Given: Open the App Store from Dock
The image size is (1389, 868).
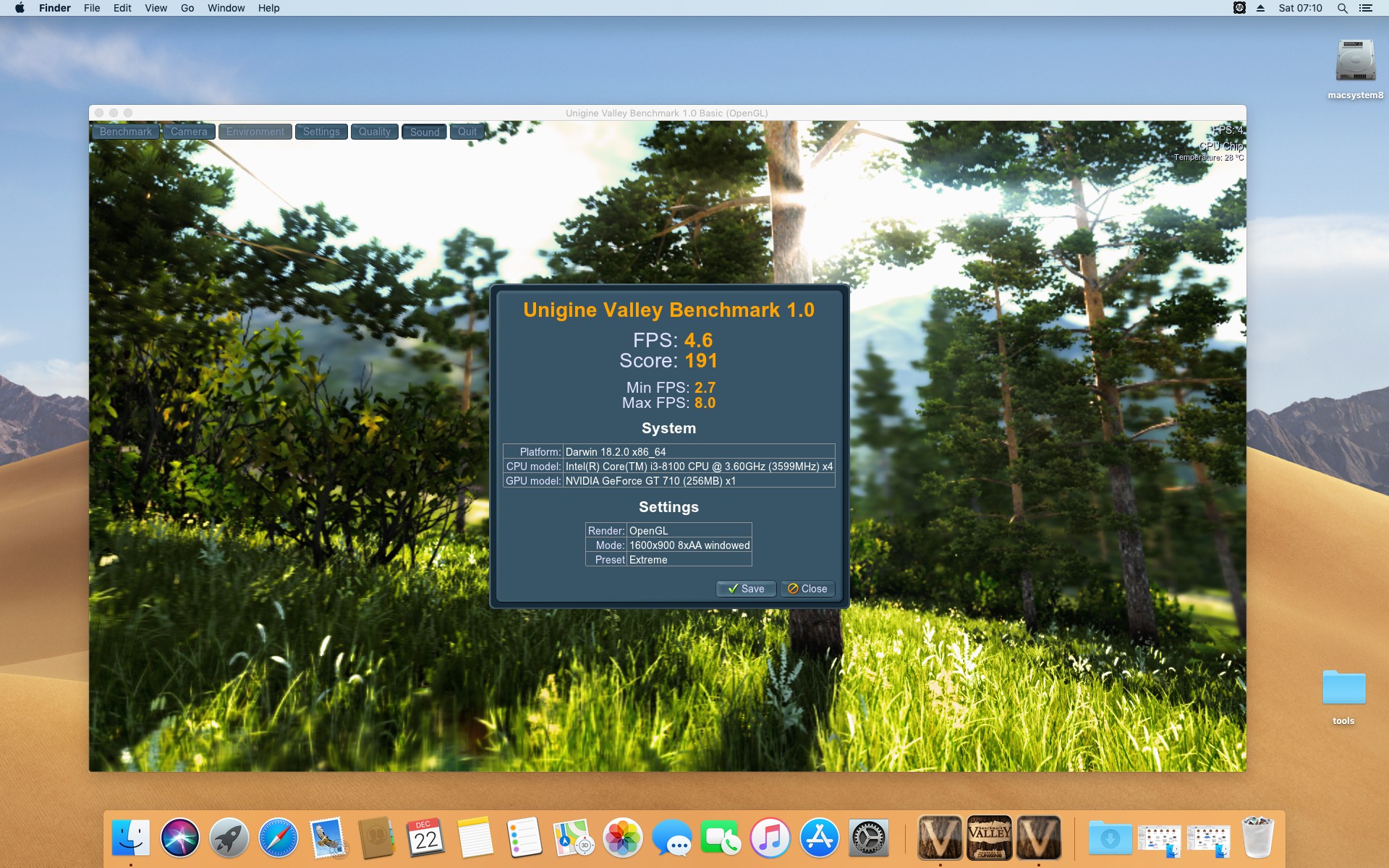Looking at the screenshot, I should 819,838.
